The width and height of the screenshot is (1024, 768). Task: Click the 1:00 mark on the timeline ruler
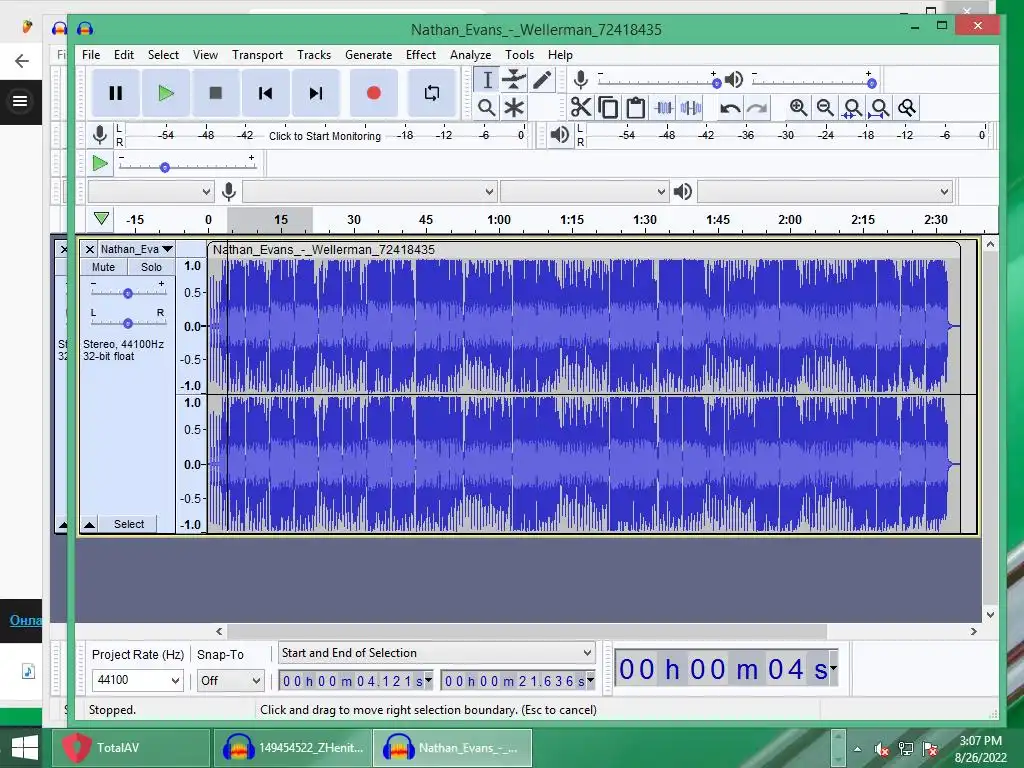coord(499,220)
